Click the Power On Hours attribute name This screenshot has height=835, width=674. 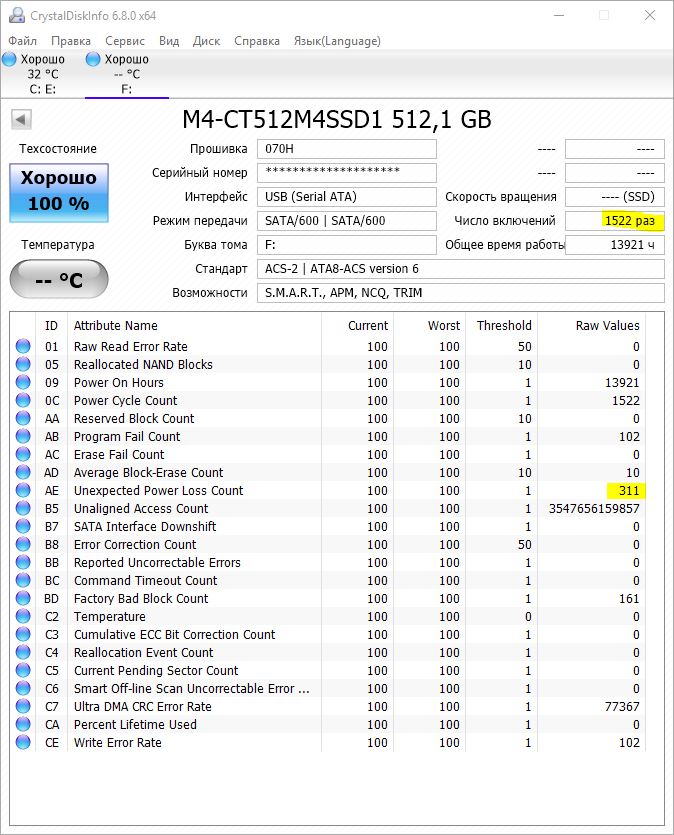tap(119, 382)
